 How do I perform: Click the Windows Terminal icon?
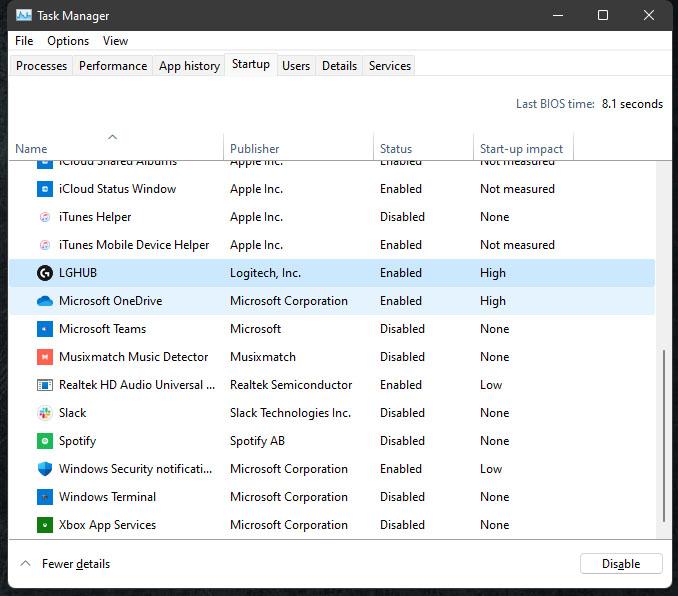tap(45, 497)
